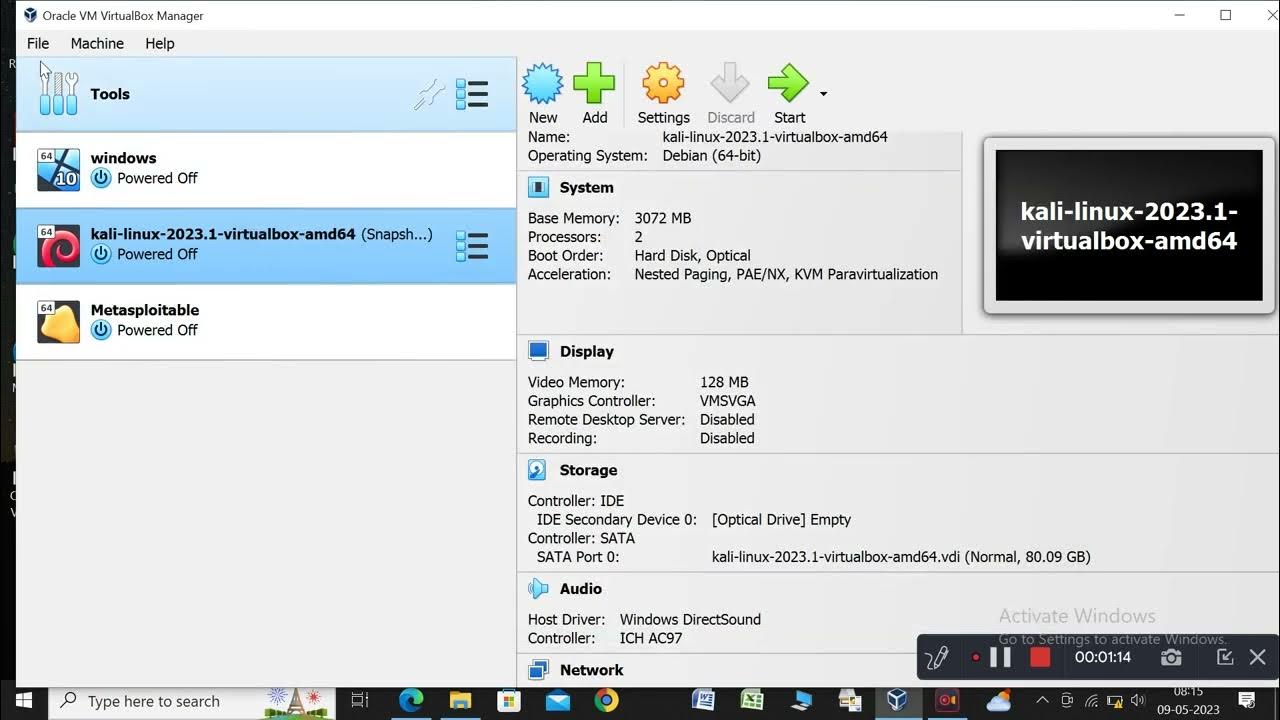Open Tools list menu icon
1280x720 pixels.
(x=472, y=94)
